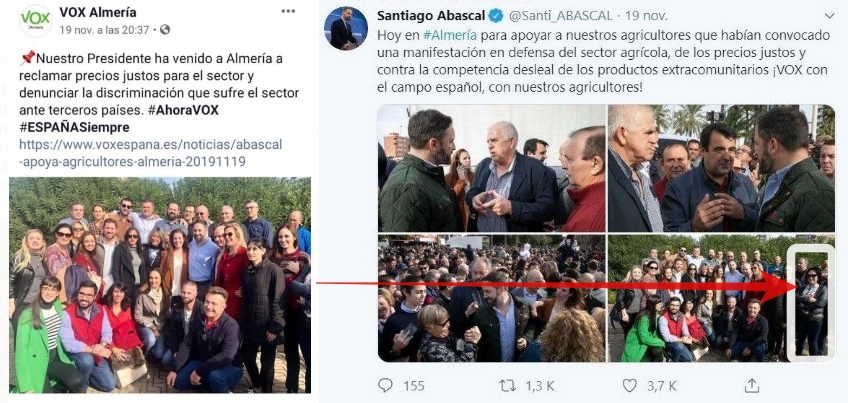Click the #AhoraVOX hashtag
The height and width of the screenshot is (403, 848).
point(183,110)
